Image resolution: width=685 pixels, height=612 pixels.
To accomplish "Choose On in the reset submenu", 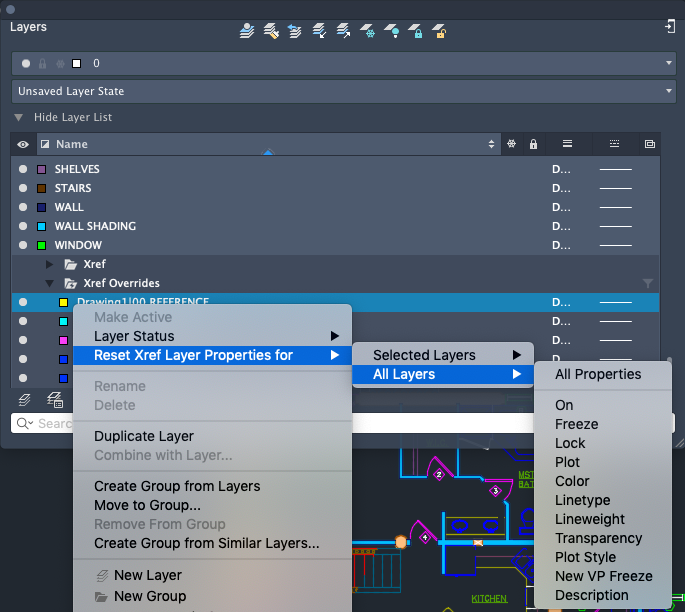I will point(603,405).
